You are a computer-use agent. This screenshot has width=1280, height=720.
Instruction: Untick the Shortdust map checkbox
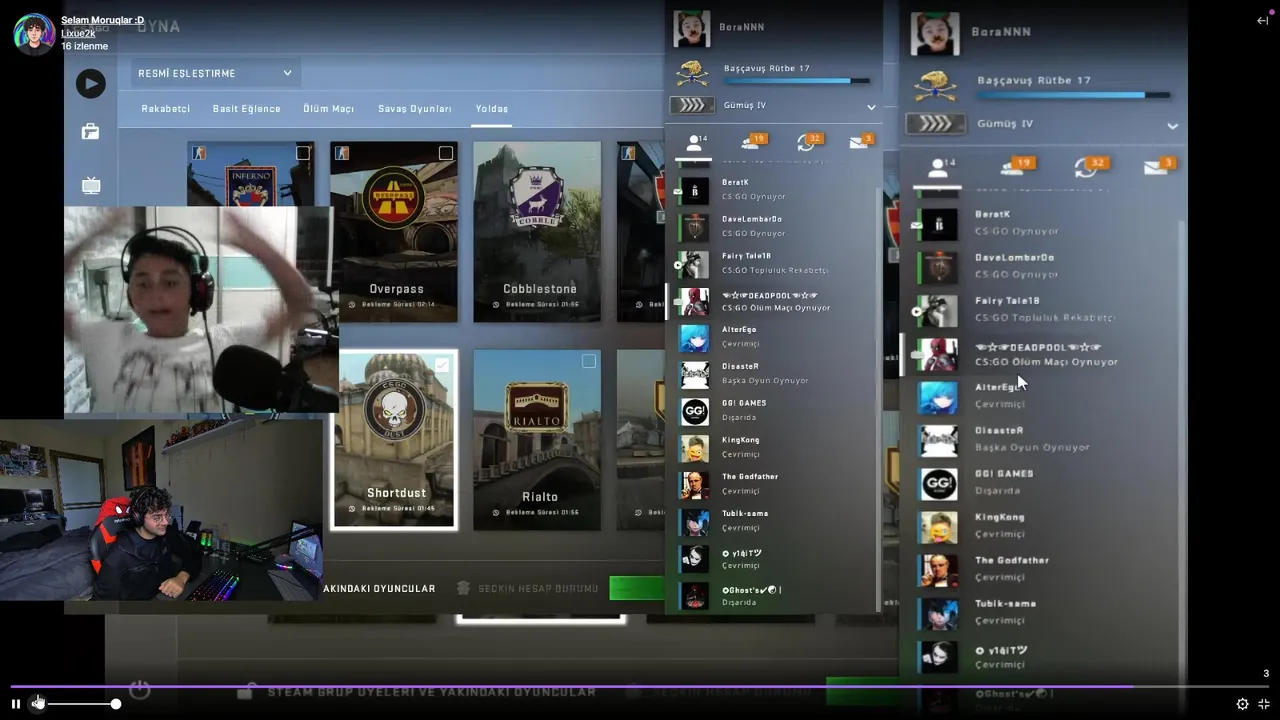click(442, 365)
